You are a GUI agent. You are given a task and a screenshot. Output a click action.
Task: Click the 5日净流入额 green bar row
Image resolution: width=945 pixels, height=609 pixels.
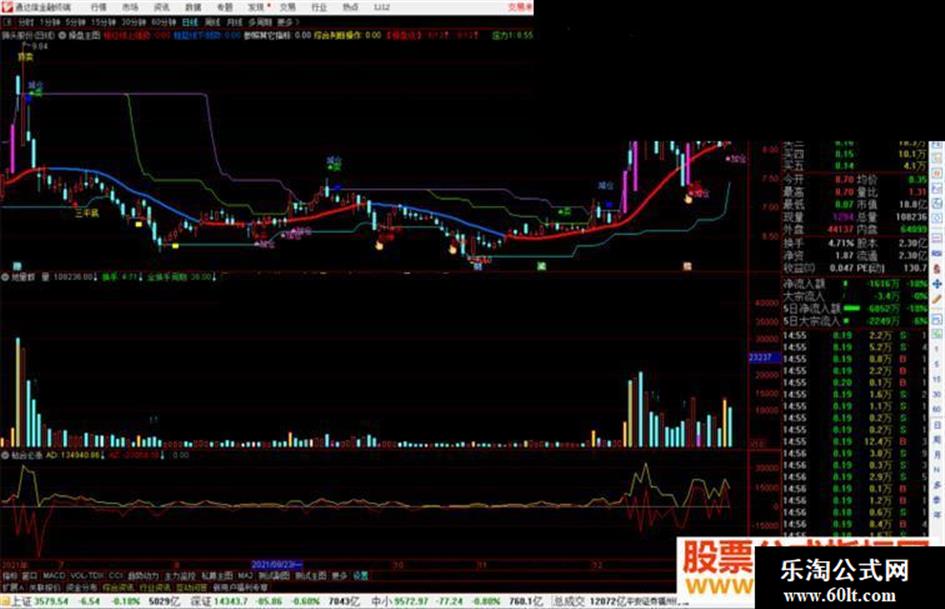point(855,308)
